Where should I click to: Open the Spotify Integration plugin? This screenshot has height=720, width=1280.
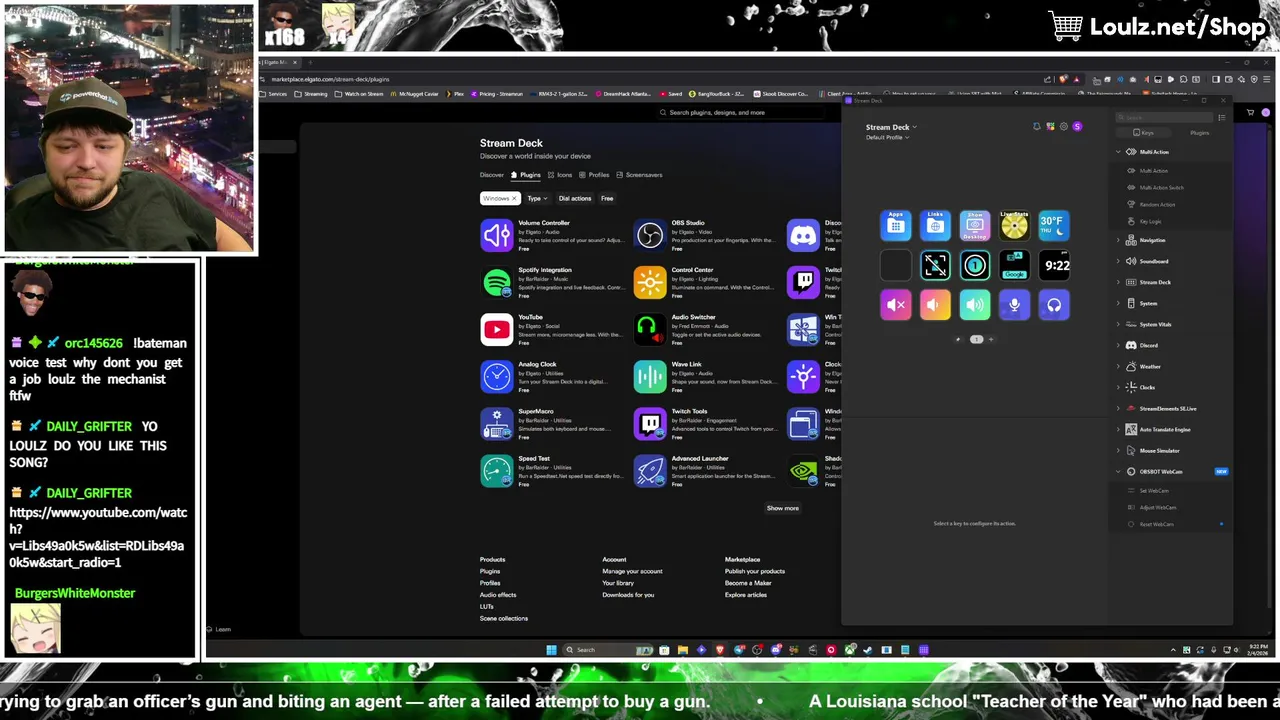pos(552,282)
